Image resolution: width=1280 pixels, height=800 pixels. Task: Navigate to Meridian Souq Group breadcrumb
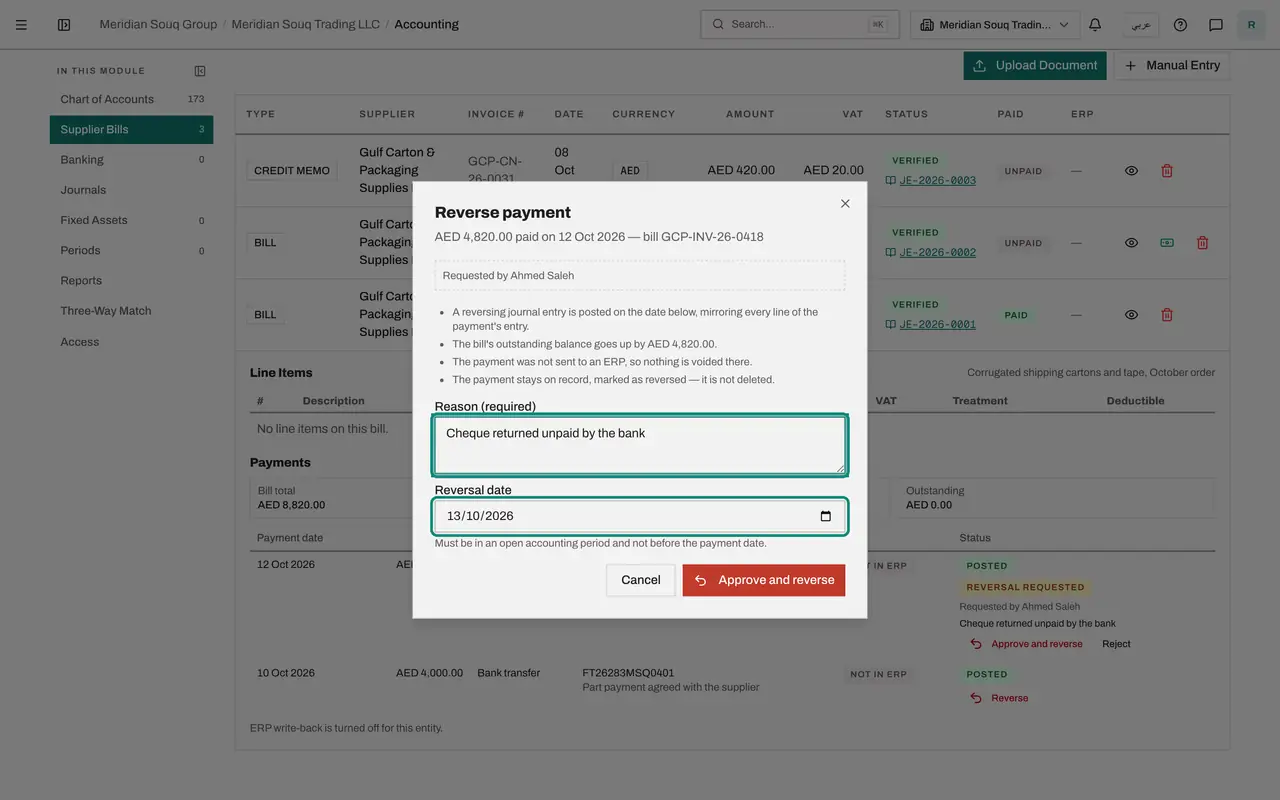click(x=158, y=25)
